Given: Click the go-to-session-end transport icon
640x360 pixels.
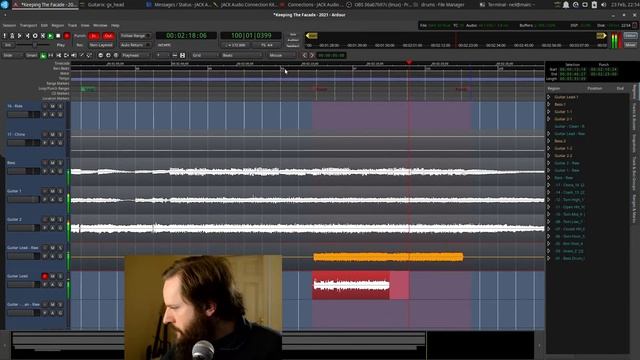Looking at the screenshot, I should (27, 36).
